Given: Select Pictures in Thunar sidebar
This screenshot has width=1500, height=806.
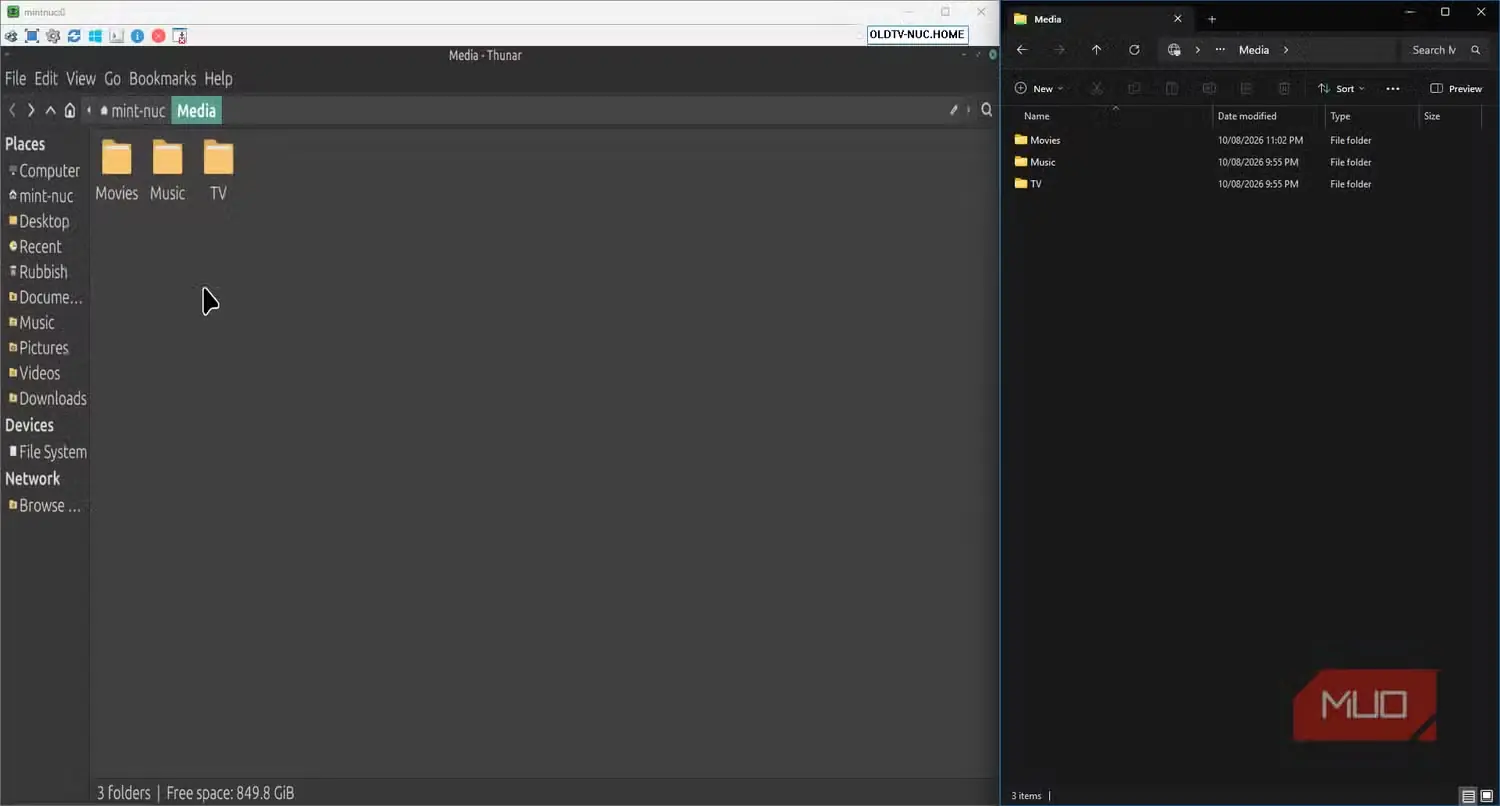Looking at the screenshot, I should (x=39, y=348).
